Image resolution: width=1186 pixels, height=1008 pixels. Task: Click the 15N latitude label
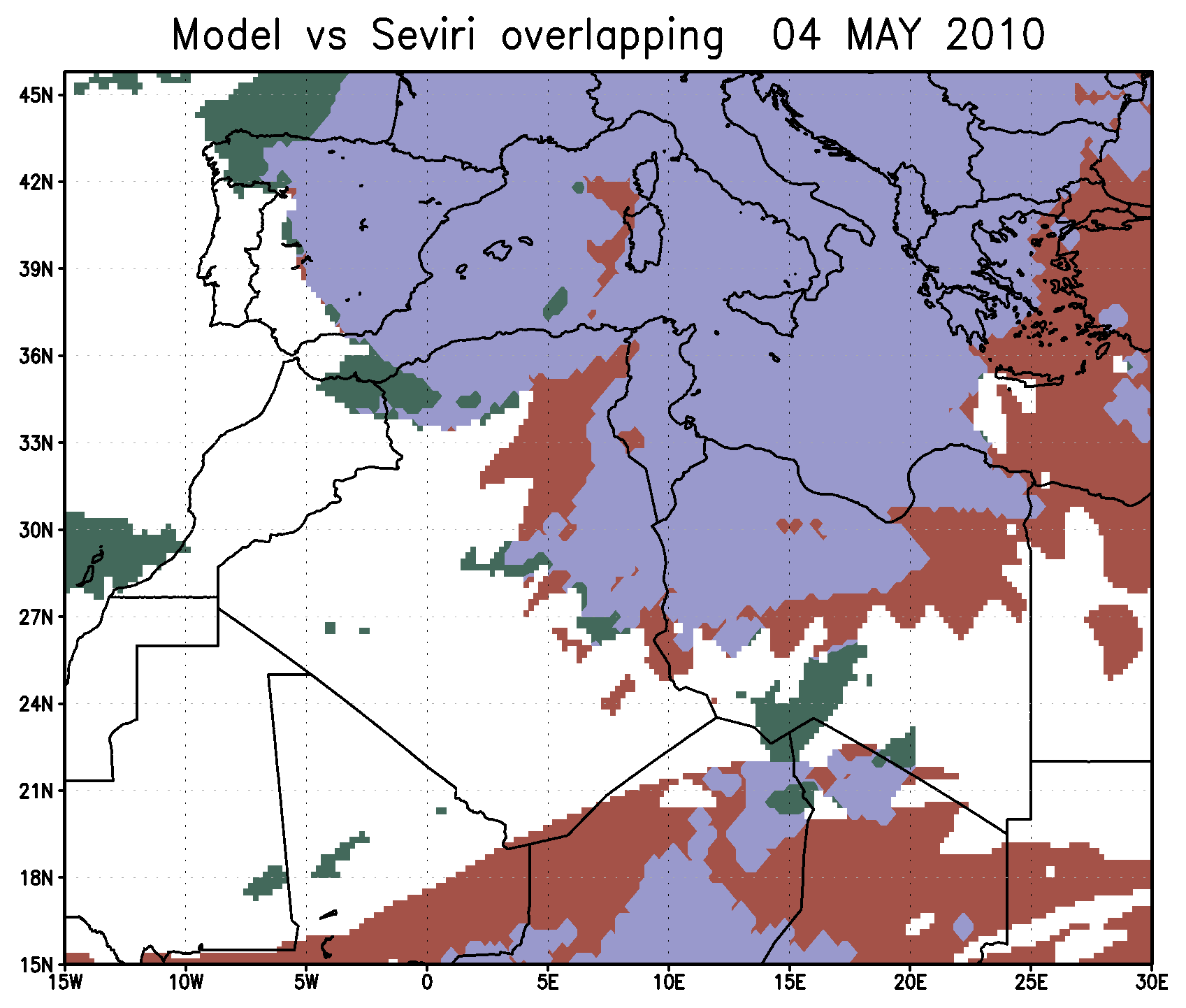(36, 965)
